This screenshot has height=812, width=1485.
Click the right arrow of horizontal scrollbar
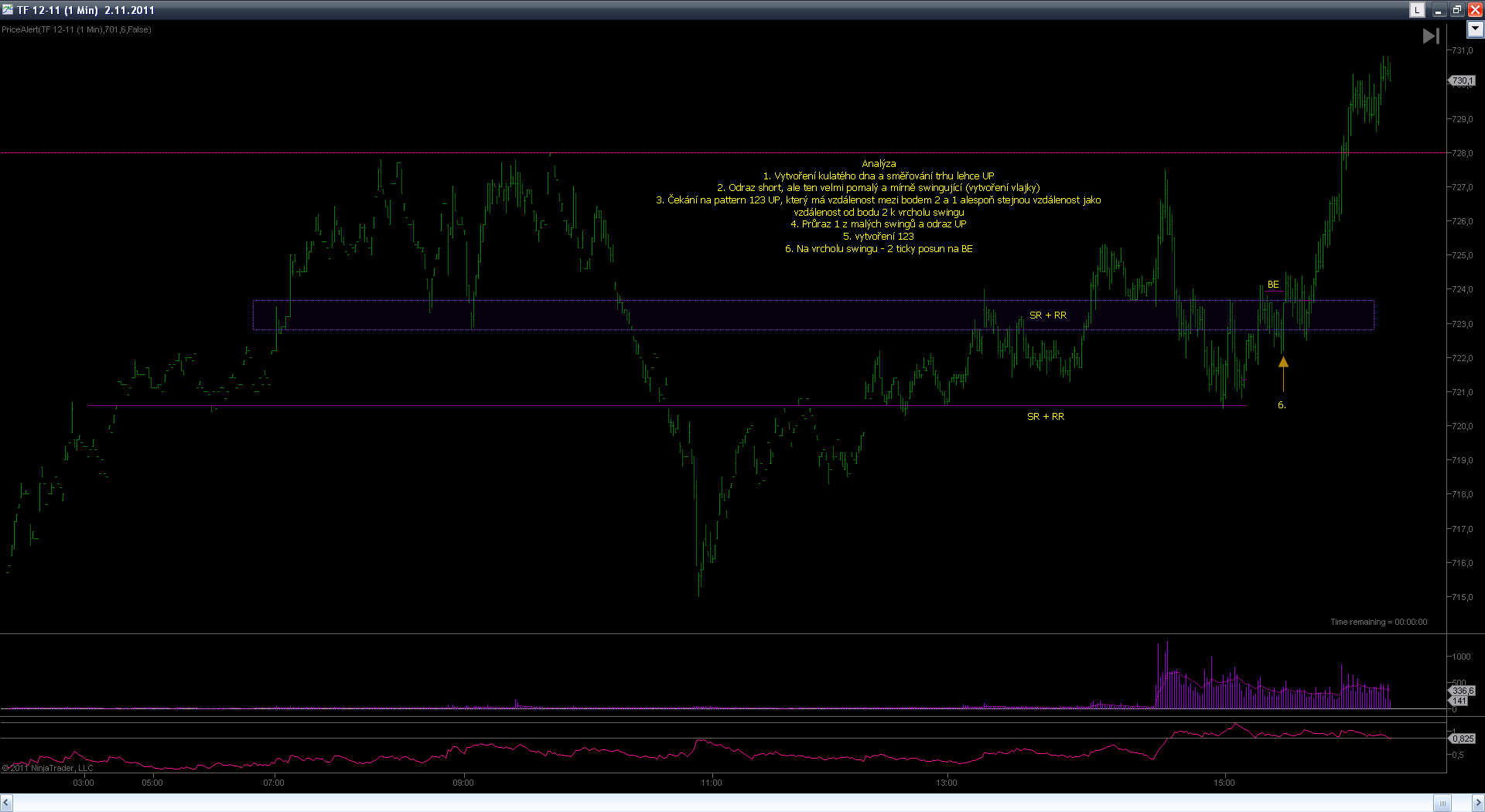(x=1478, y=803)
